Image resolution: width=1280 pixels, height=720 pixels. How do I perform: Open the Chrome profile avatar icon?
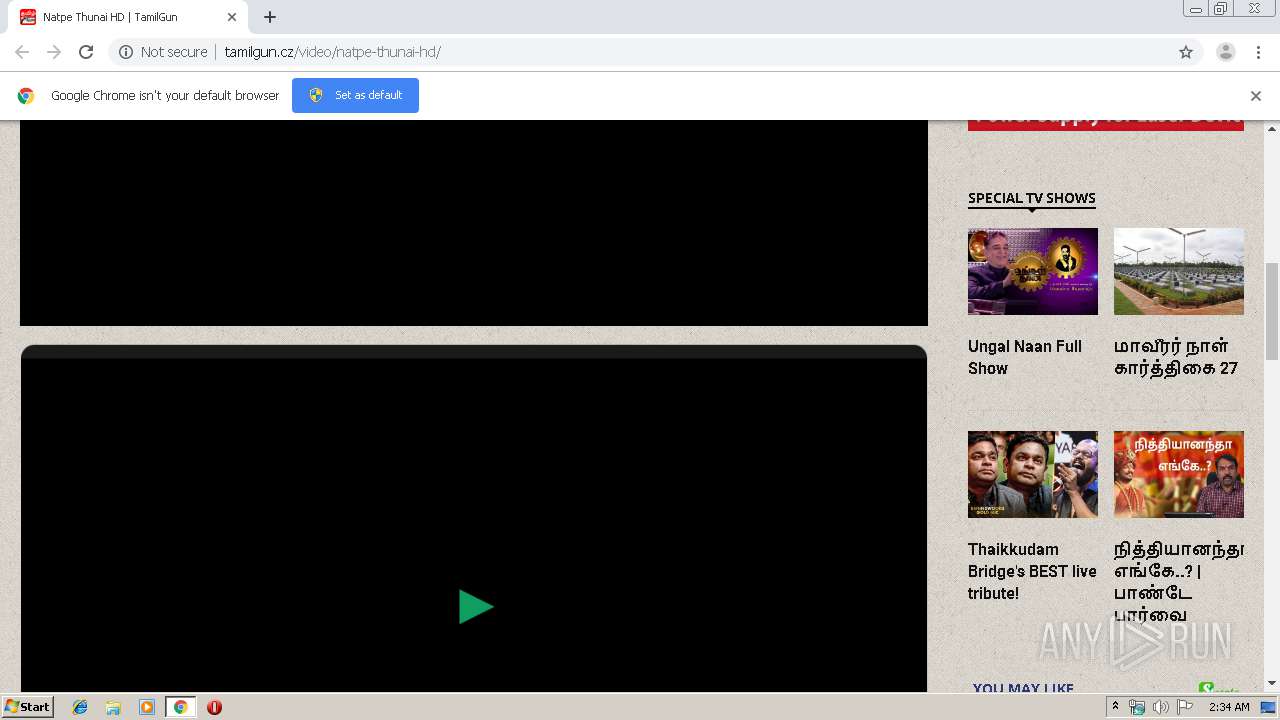[1226, 52]
